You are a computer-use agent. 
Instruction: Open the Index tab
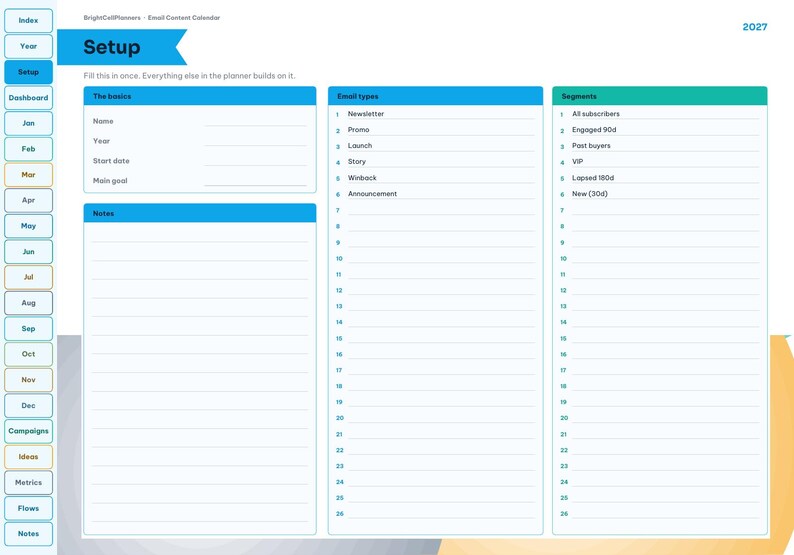click(28, 21)
